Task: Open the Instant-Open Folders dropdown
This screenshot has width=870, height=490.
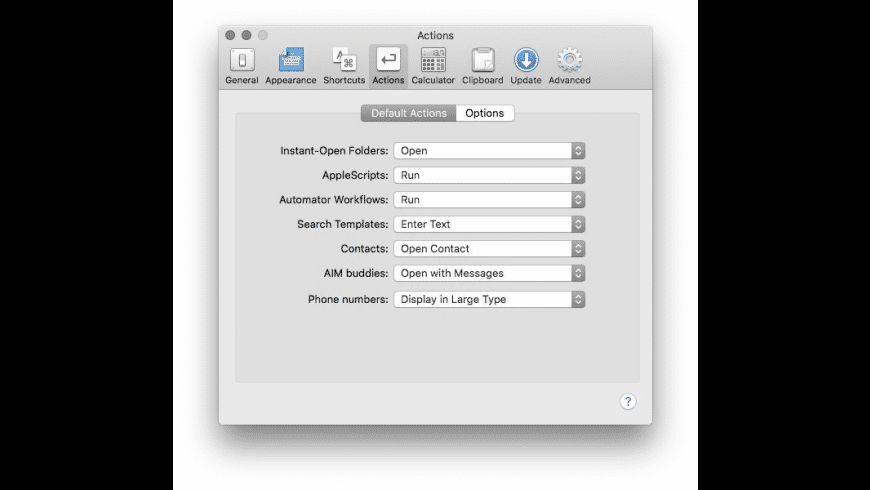Action: (489, 151)
